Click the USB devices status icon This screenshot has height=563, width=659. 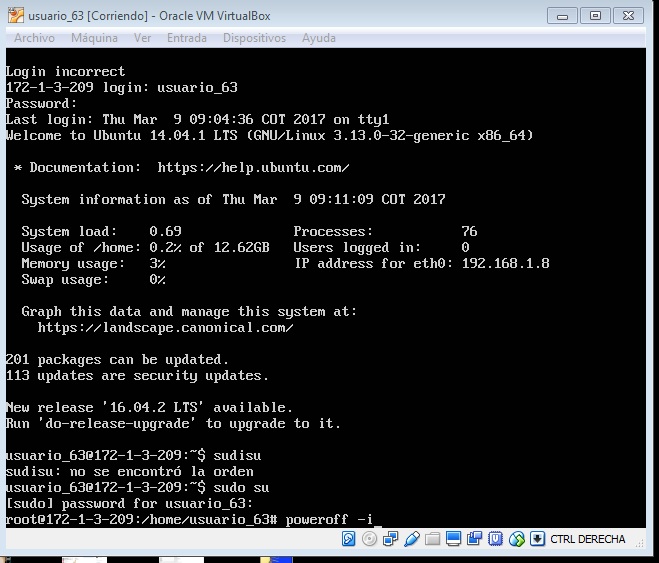point(412,539)
